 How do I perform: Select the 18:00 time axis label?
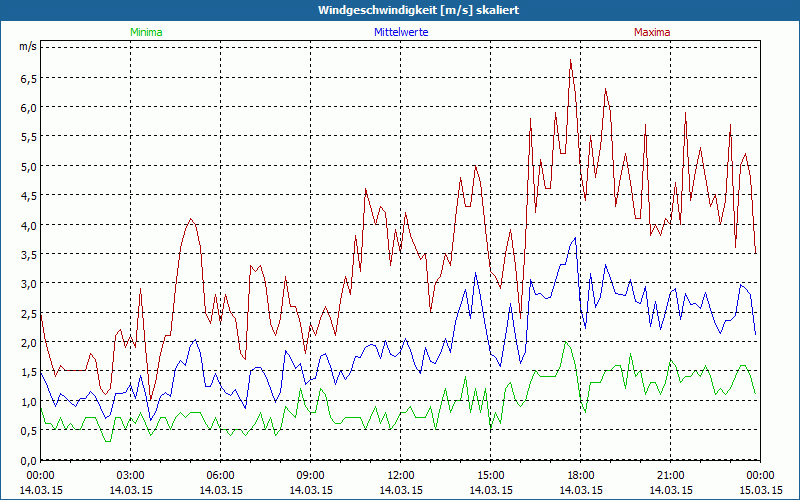coord(580,475)
